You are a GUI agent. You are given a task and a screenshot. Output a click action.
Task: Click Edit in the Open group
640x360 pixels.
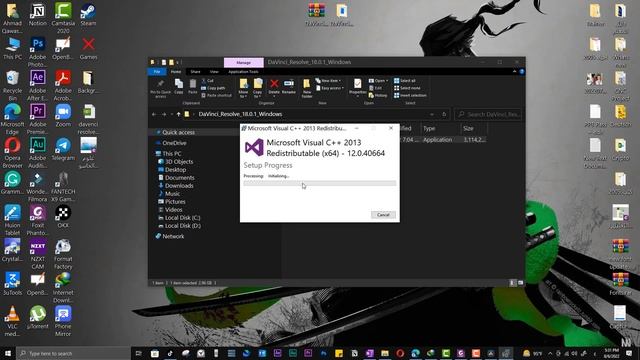[376, 88]
